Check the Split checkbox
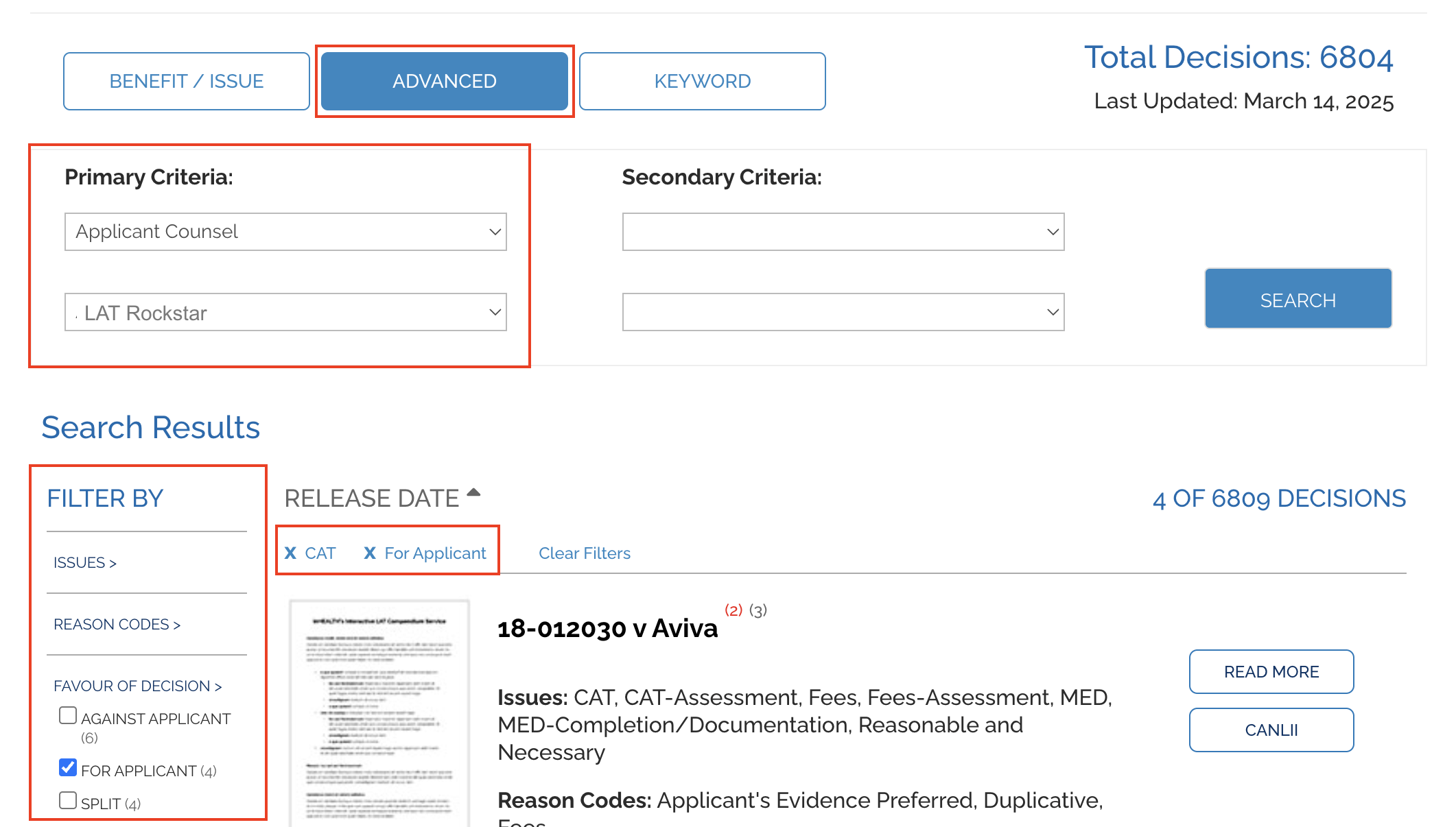This screenshot has width=1456, height=827. (x=68, y=800)
